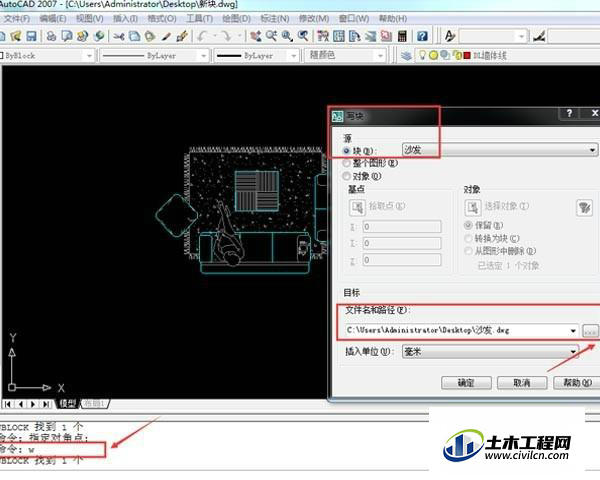Image resolution: width=600 pixels, height=480 pixels.
Task: Click the red layer color swatch
Action: coord(467,56)
